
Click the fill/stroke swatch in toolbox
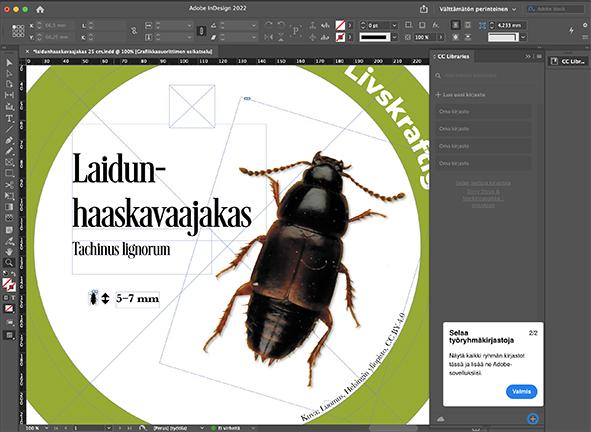click(x=8, y=285)
